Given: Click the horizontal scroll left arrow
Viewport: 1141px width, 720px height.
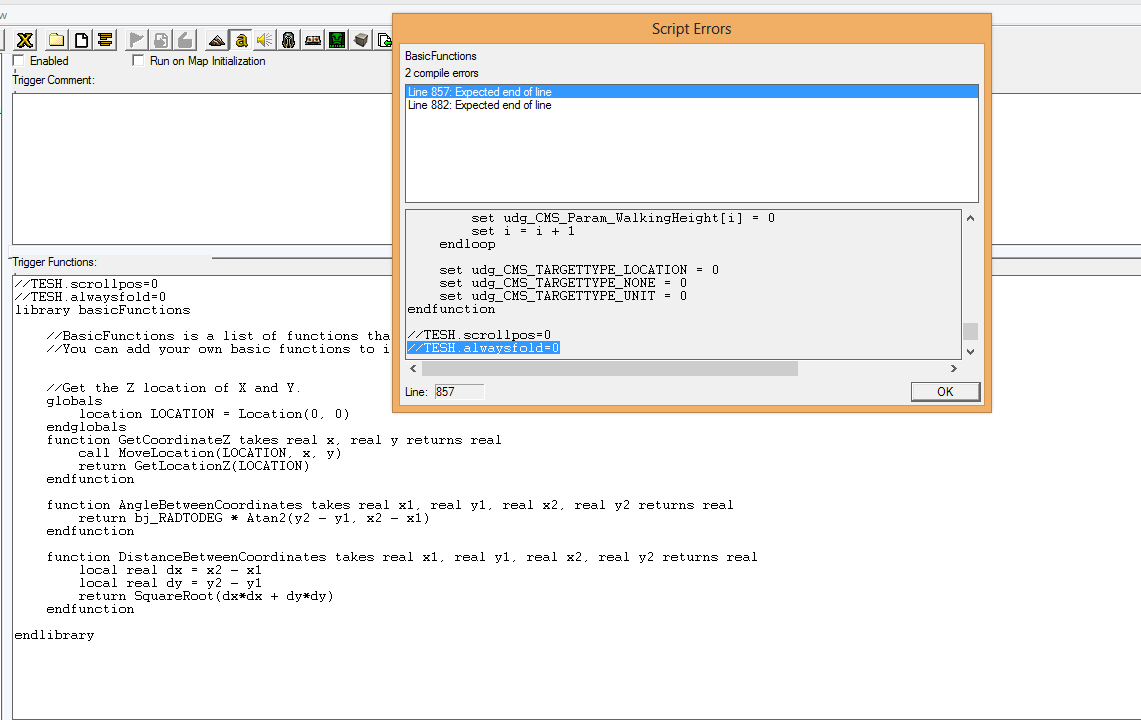Looking at the screenshot, I should tap(413, 368).
